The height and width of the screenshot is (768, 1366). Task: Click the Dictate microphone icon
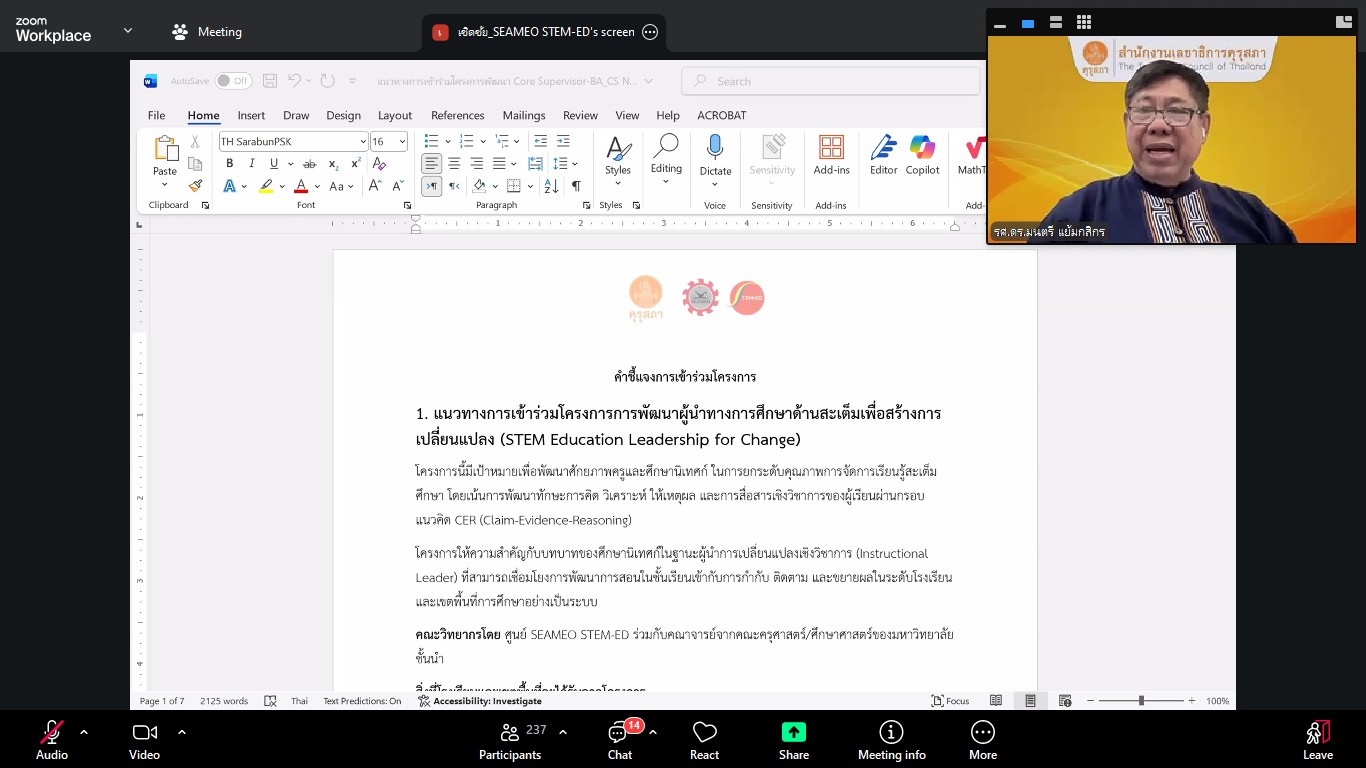coord(715,148)
